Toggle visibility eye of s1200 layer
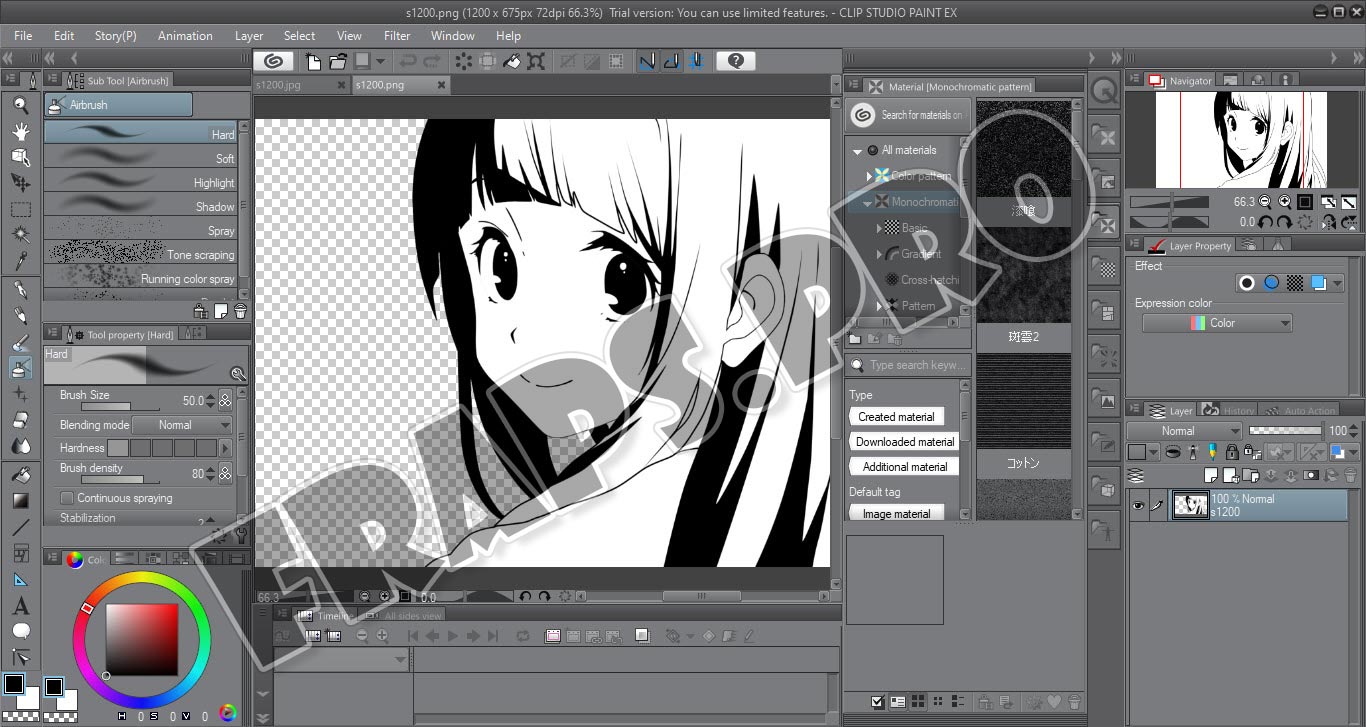This screenshot has height=727, width=1366. pos(1137,506)
